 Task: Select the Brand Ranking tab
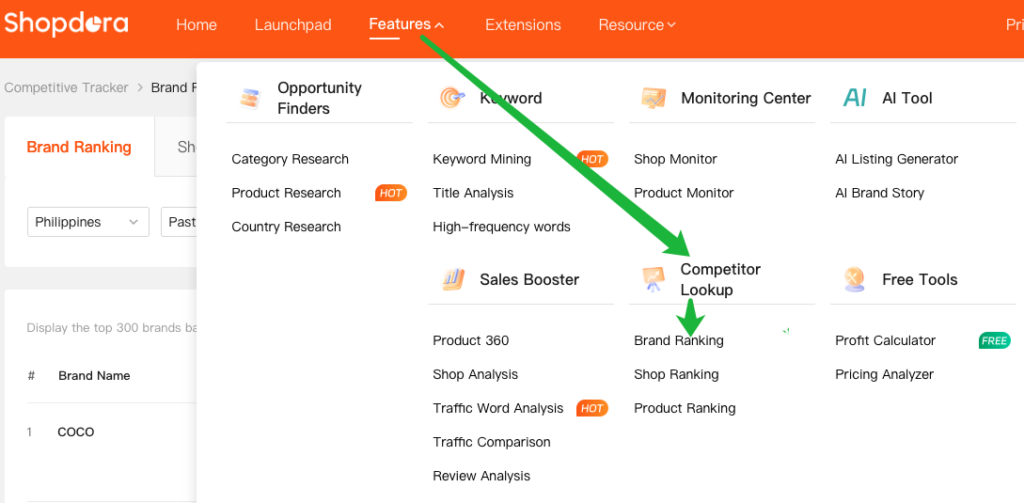click(x=79, y=147)
